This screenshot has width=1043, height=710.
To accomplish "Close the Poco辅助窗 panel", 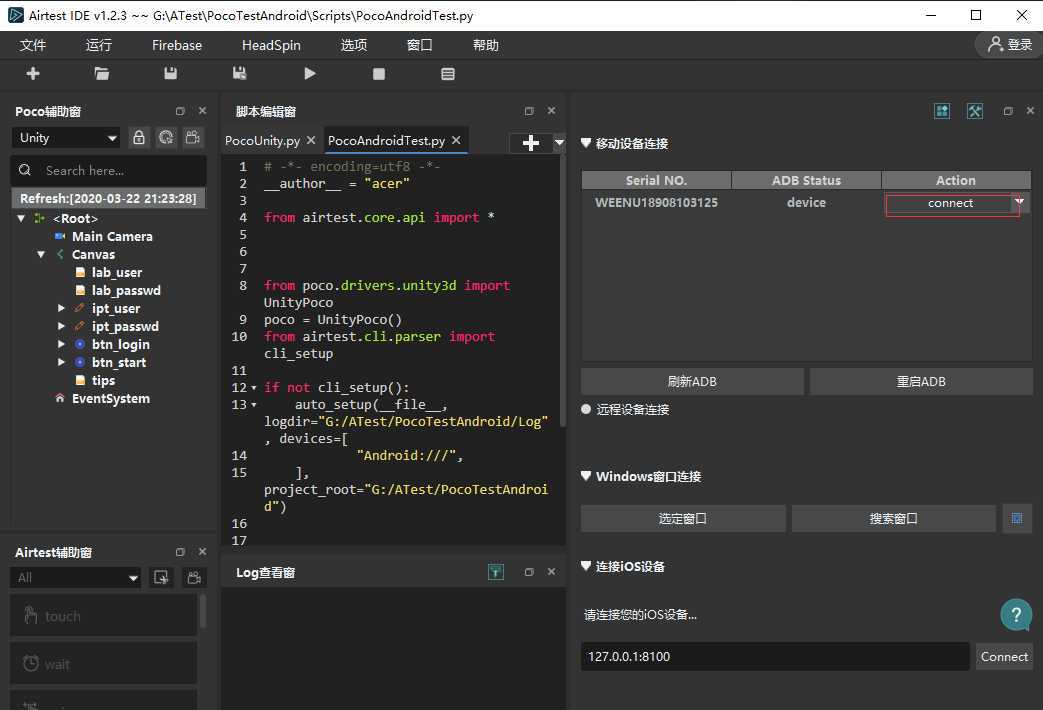I will (202, 111).
